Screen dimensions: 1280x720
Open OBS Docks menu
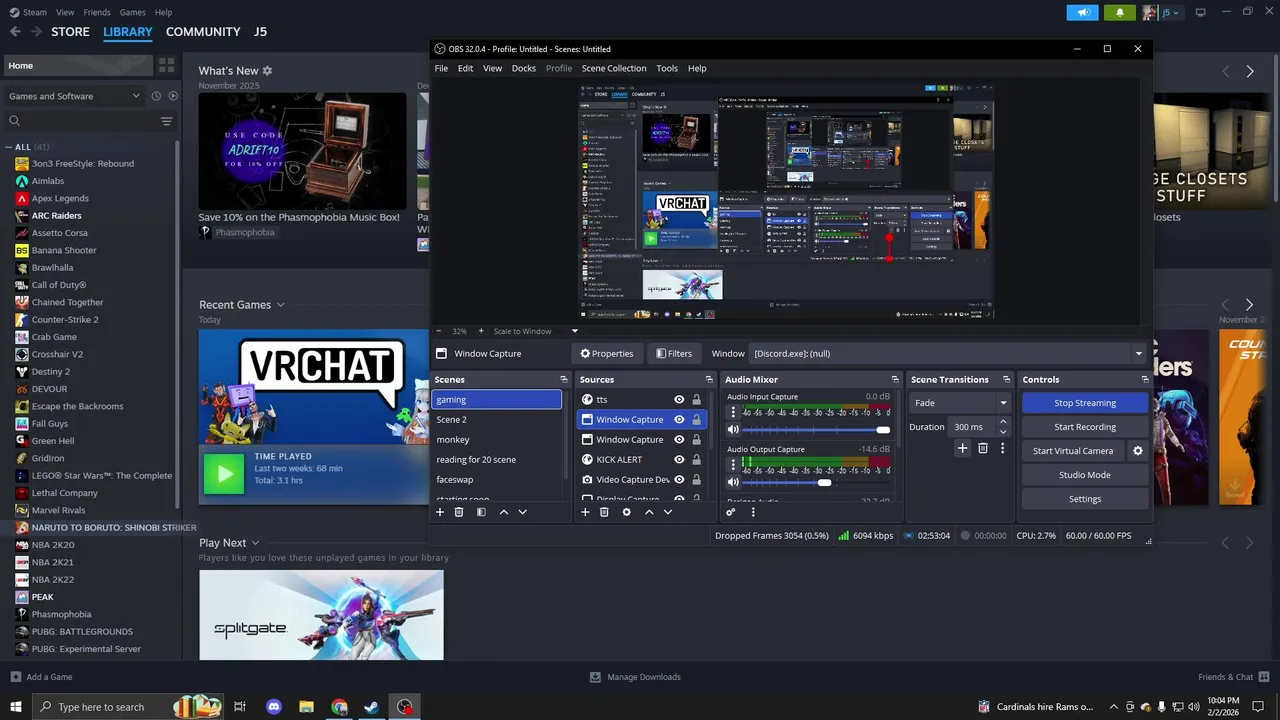coord(524,68)
